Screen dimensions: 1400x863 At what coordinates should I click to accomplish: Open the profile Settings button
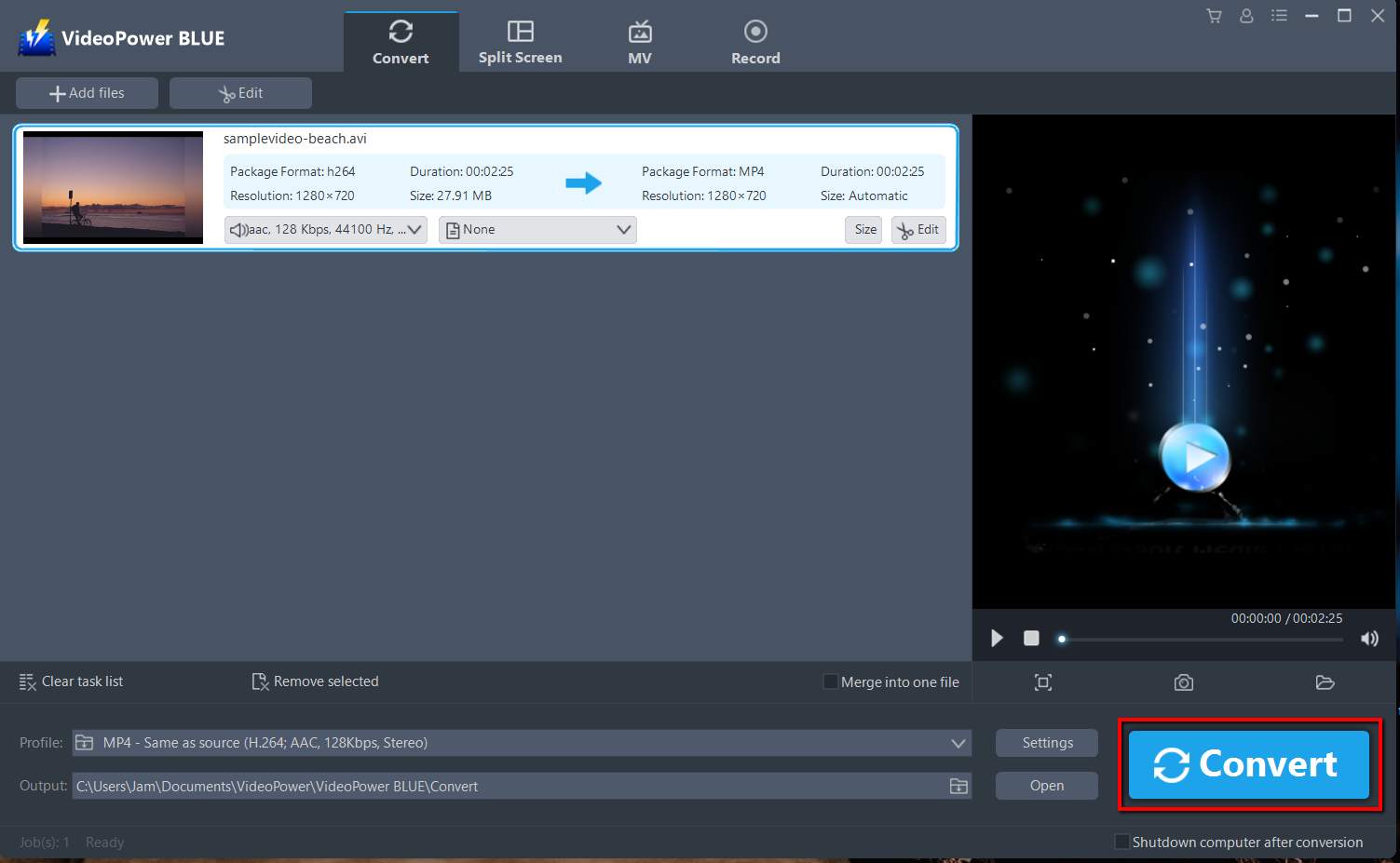(x=1046, y=742)
